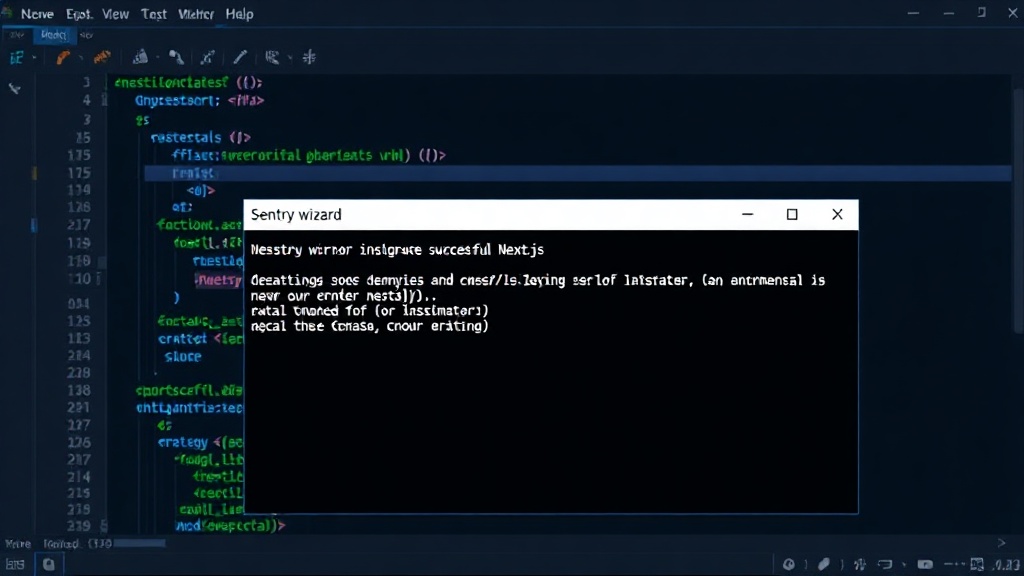This screenshot has width=1024, height=576.
Task: Click the fold marker beside line 4
Action: (x=104, y=100)
